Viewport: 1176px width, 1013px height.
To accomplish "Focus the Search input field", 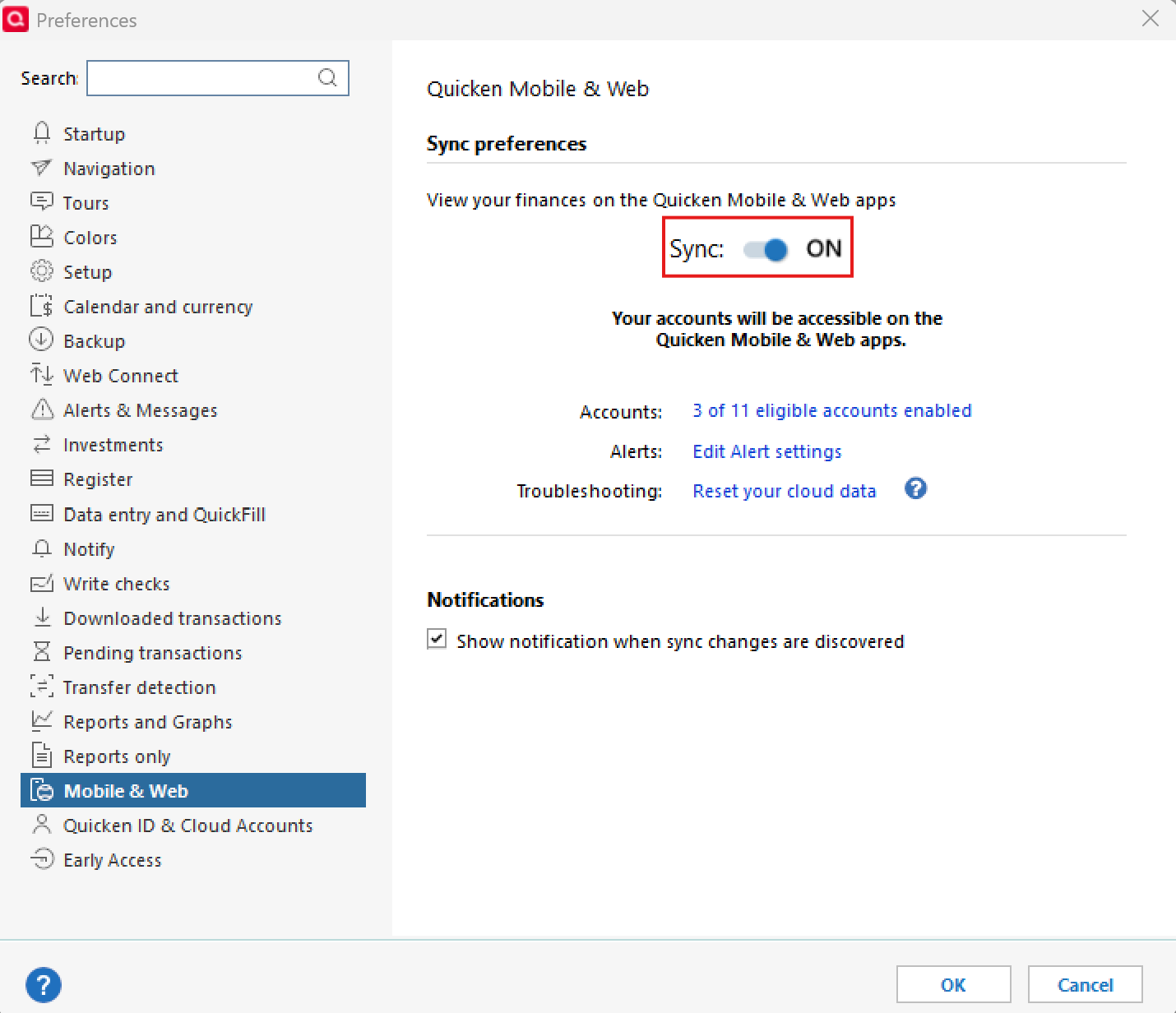I will 218,78.
